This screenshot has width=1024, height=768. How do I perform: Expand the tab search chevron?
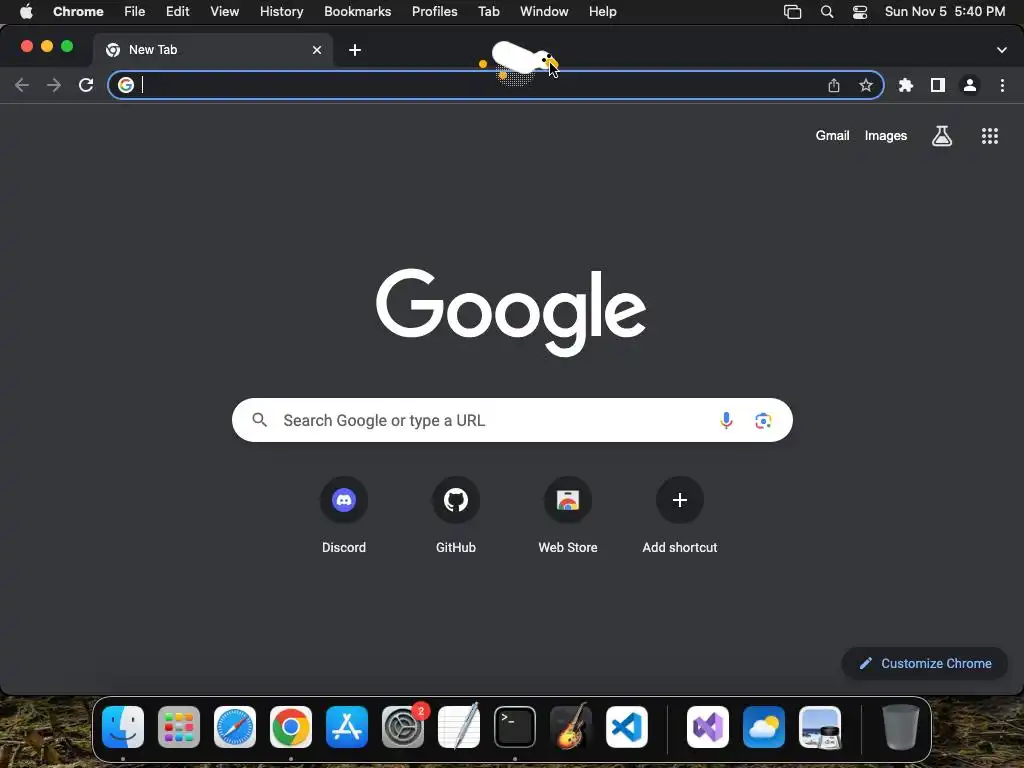1002,50
